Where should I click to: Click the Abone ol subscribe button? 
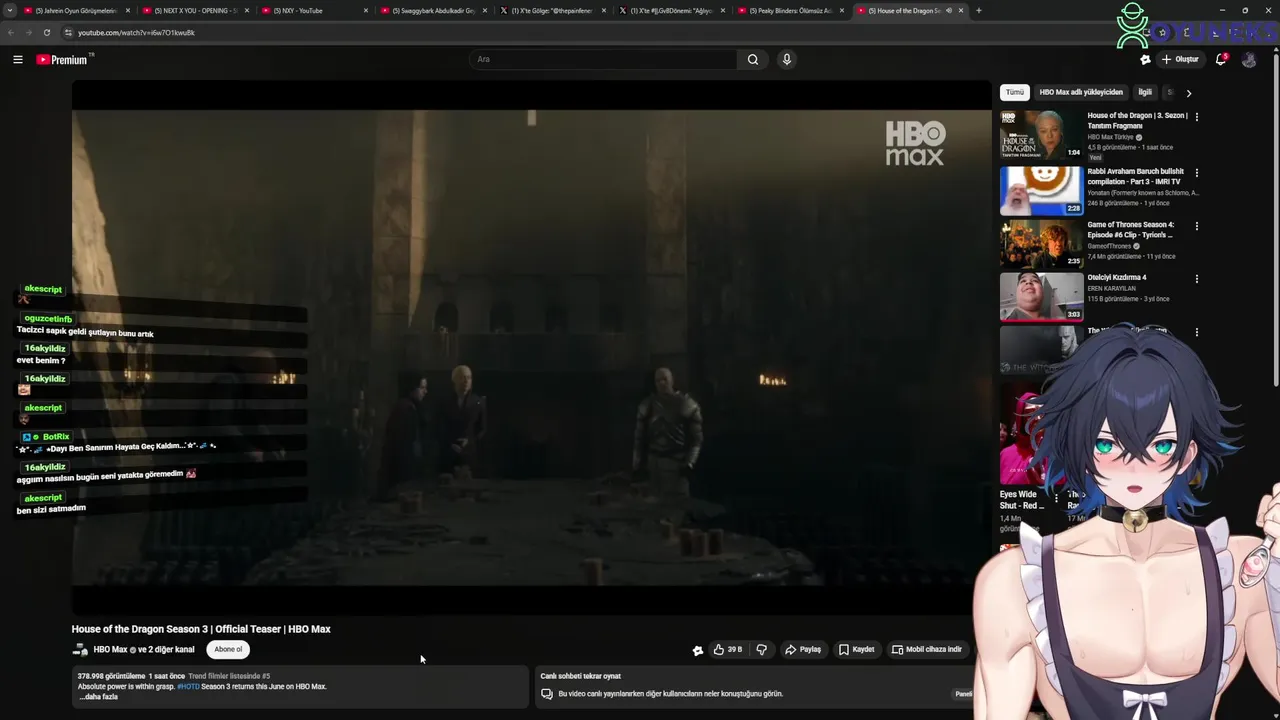[228, 649]
